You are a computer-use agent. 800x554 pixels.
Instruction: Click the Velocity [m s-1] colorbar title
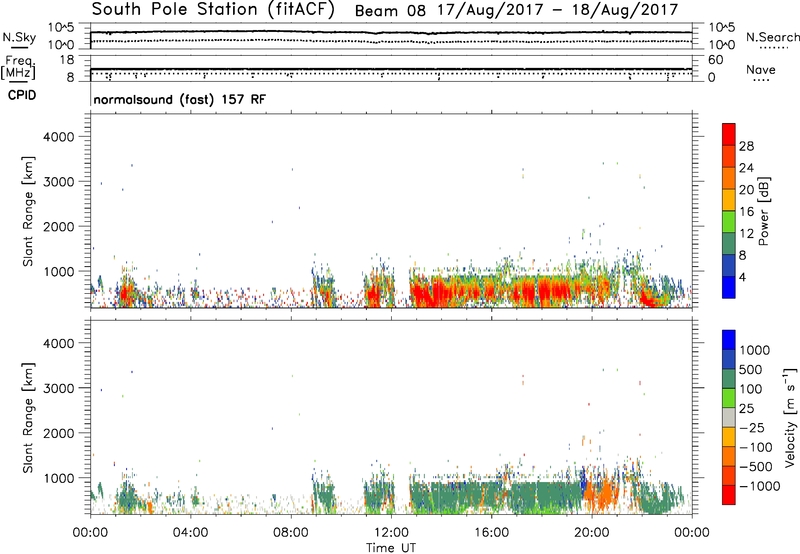coord(790,418)
